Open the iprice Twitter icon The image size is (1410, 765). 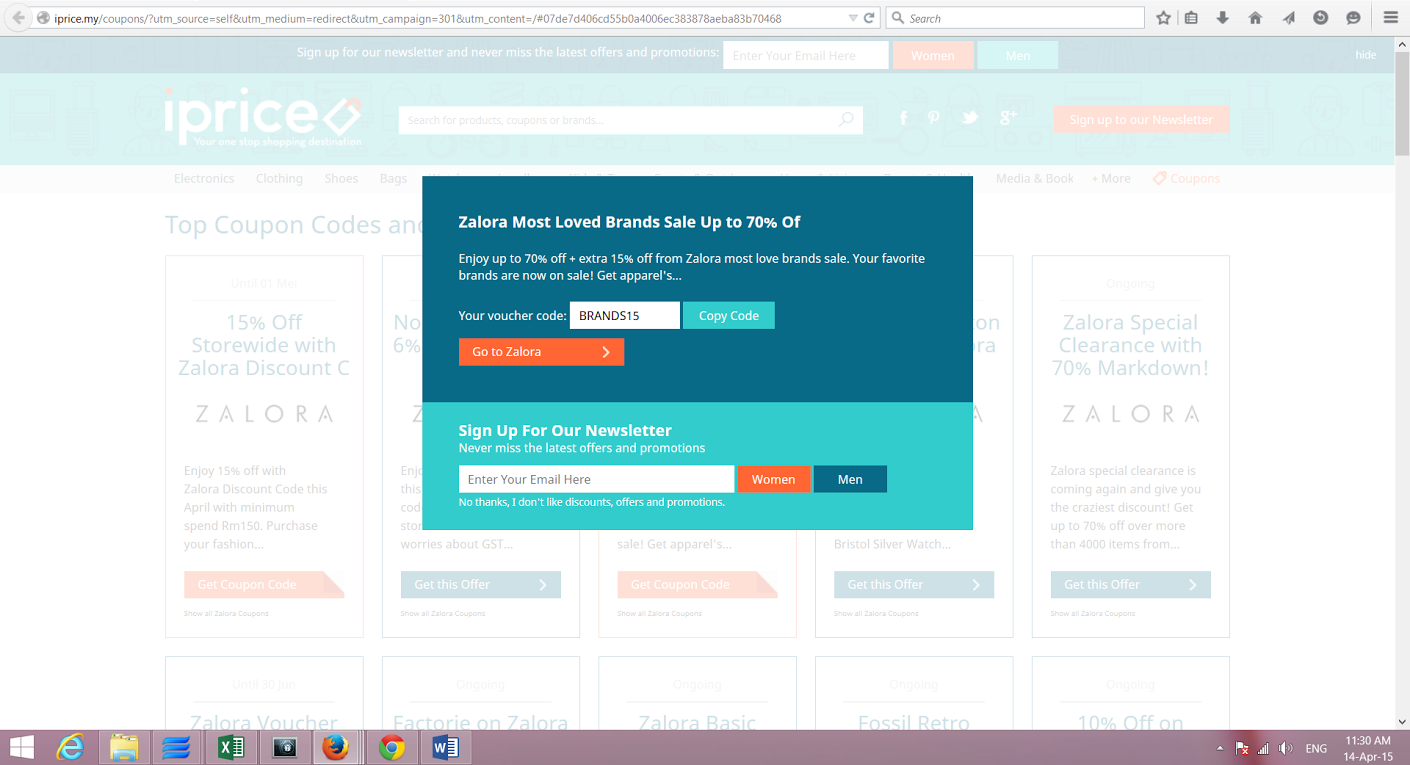coord(969,118)
